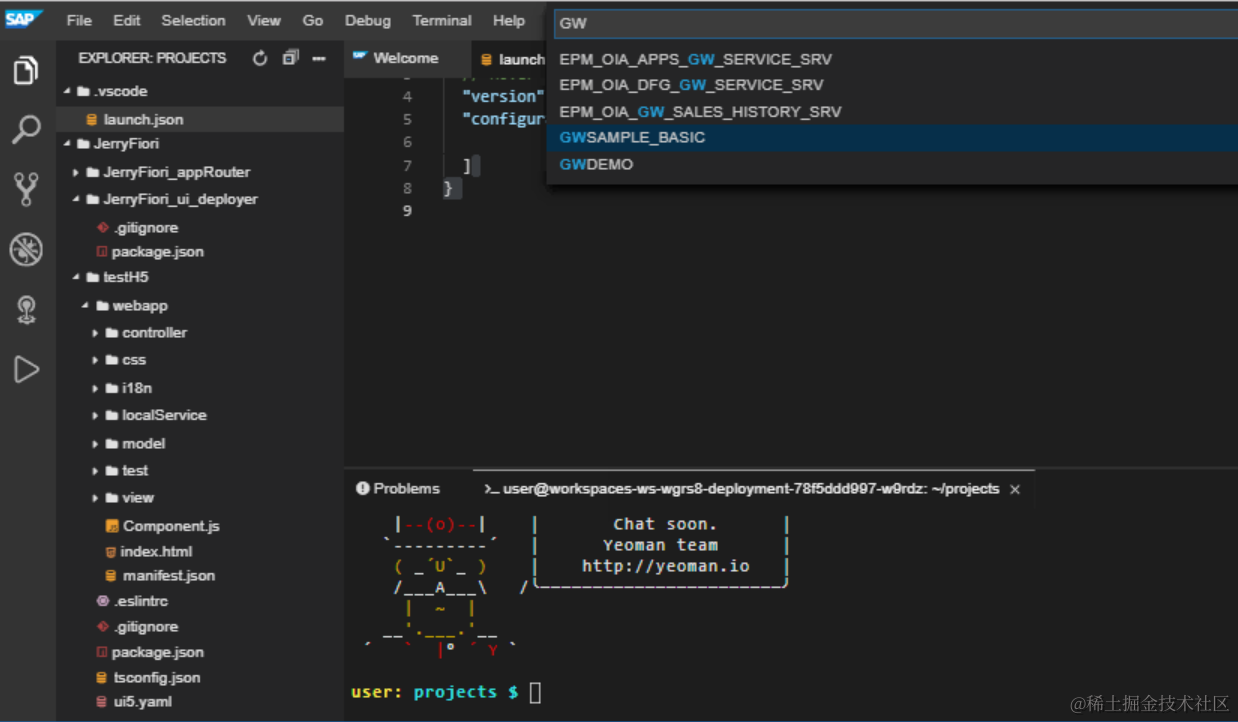Open the Terminal menu
Screen dimensions: 1238x722
441,20
